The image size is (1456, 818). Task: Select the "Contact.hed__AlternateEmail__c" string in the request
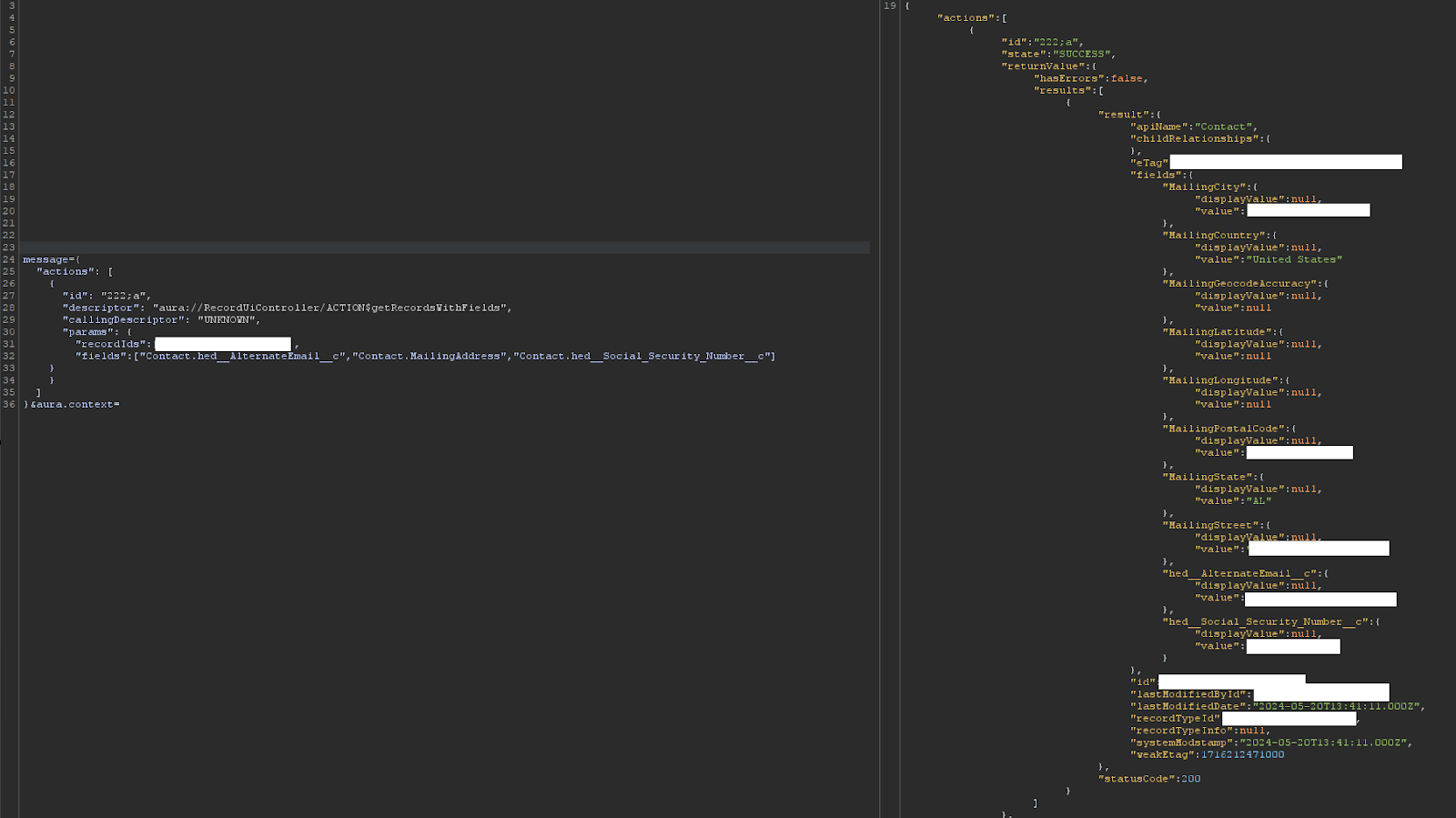click(243, 356)
